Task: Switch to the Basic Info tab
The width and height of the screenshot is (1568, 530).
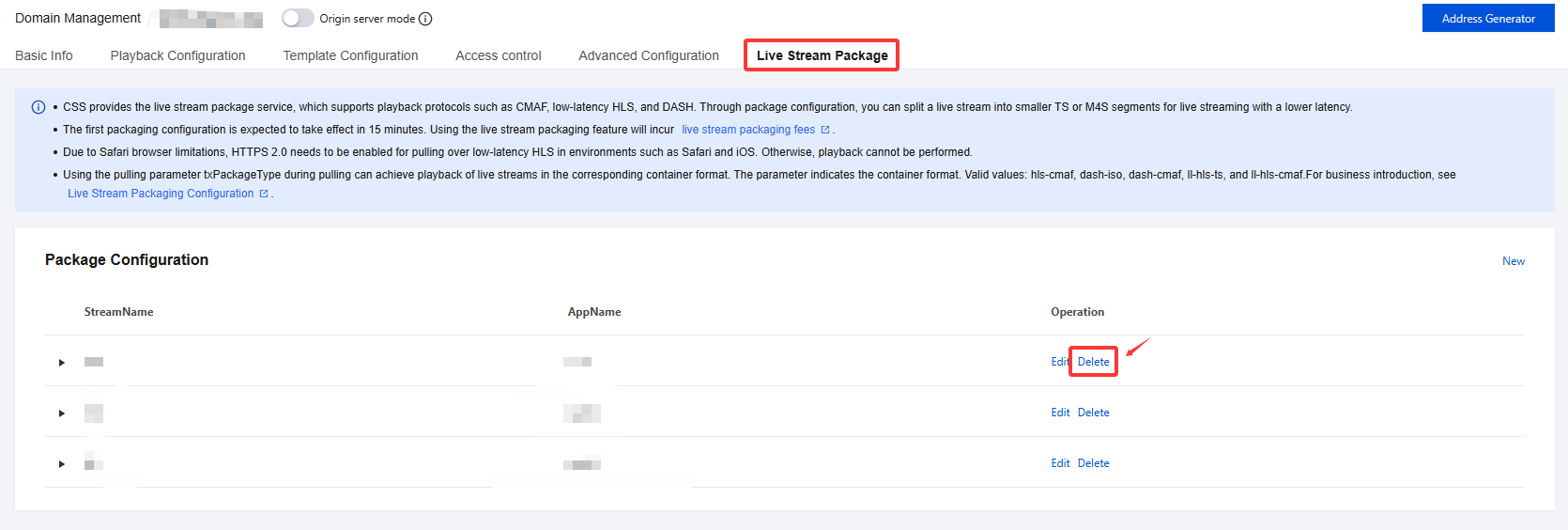Action: click(44, 55)
